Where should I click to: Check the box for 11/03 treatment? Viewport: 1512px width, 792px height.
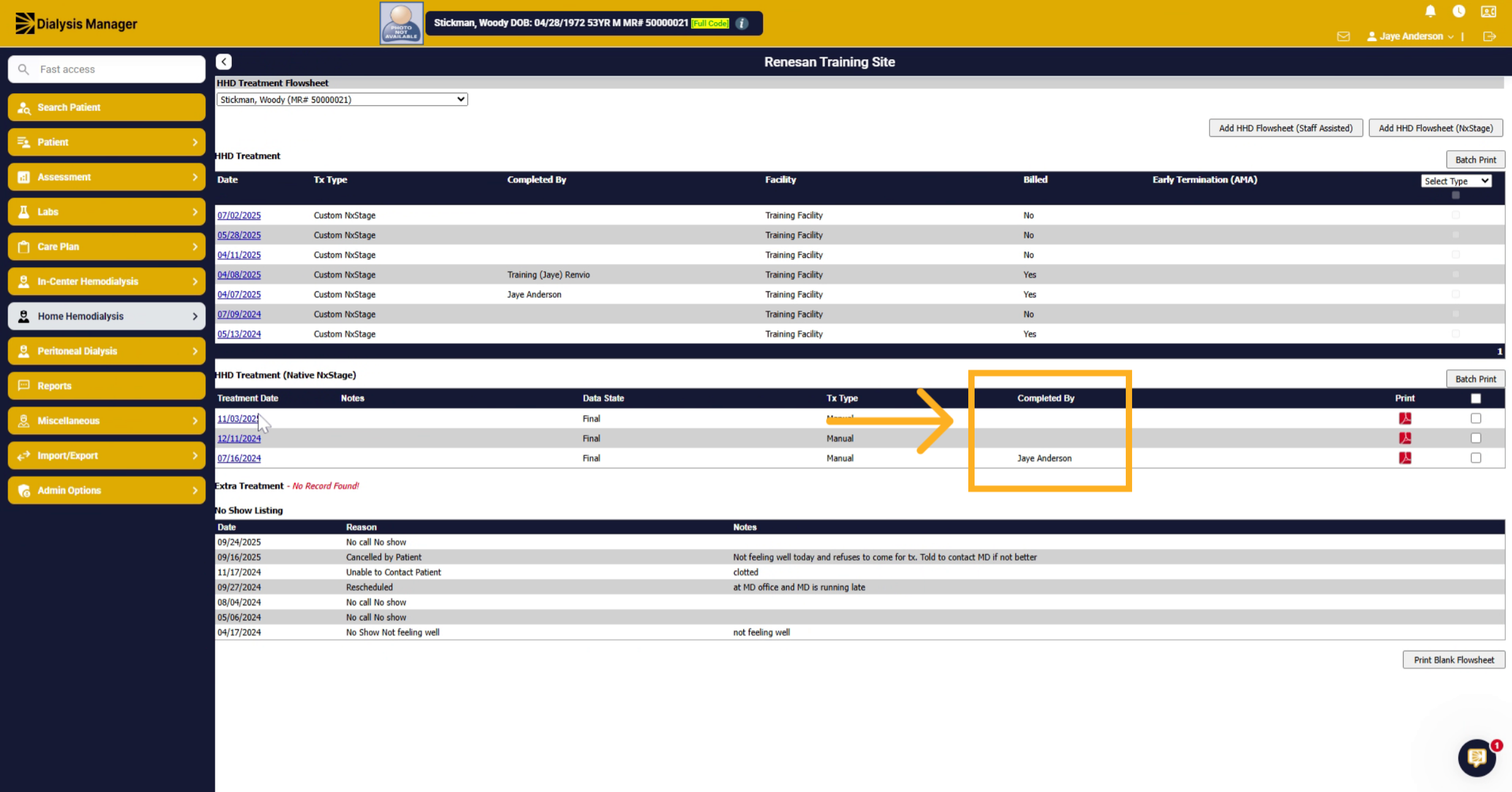1475,418
